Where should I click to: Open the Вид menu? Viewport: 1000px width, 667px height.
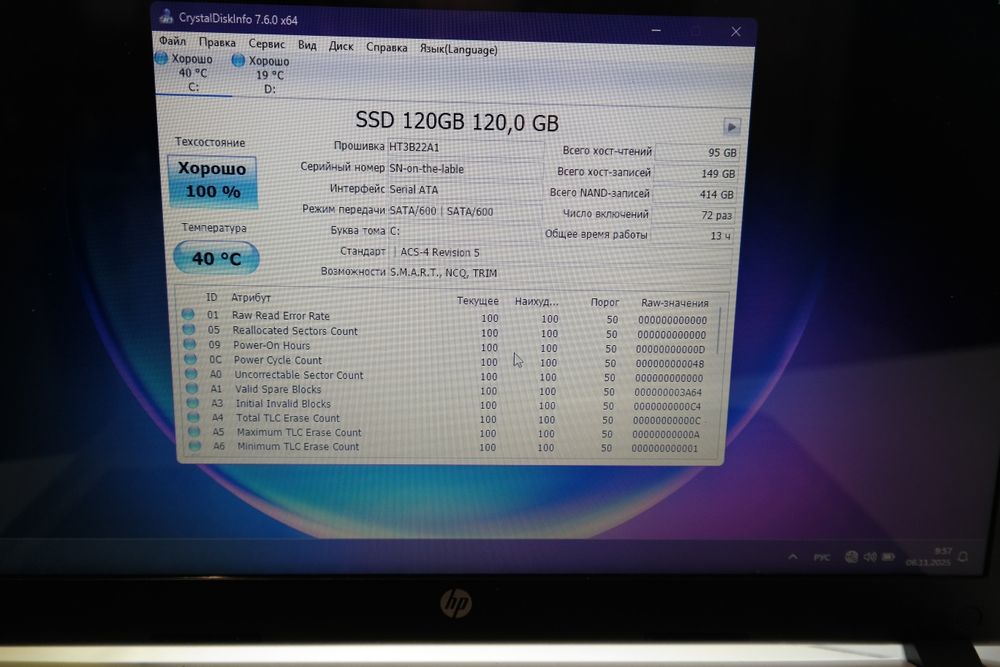(x=307, y=45)
